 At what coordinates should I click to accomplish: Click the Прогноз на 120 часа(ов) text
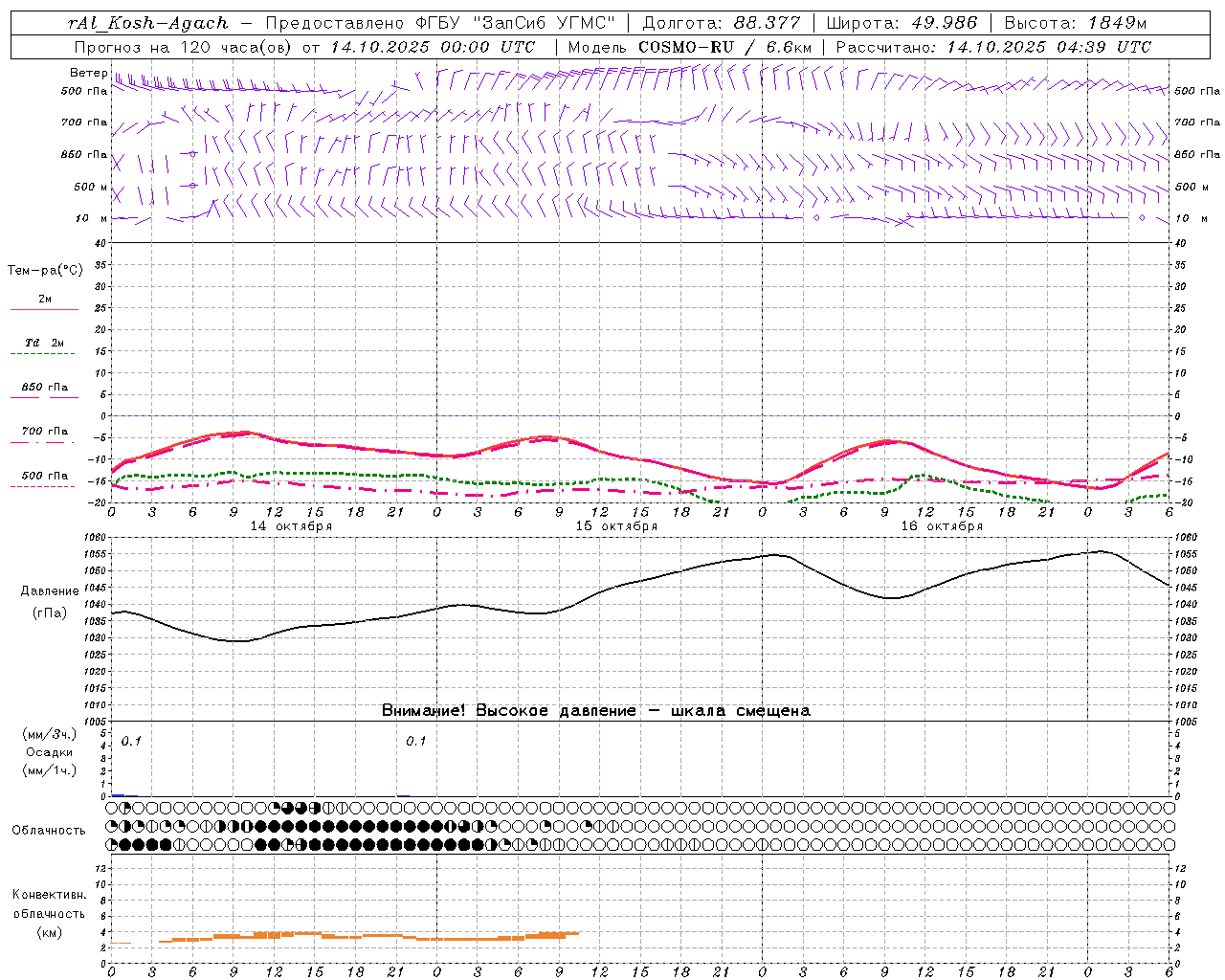(184, 47)
